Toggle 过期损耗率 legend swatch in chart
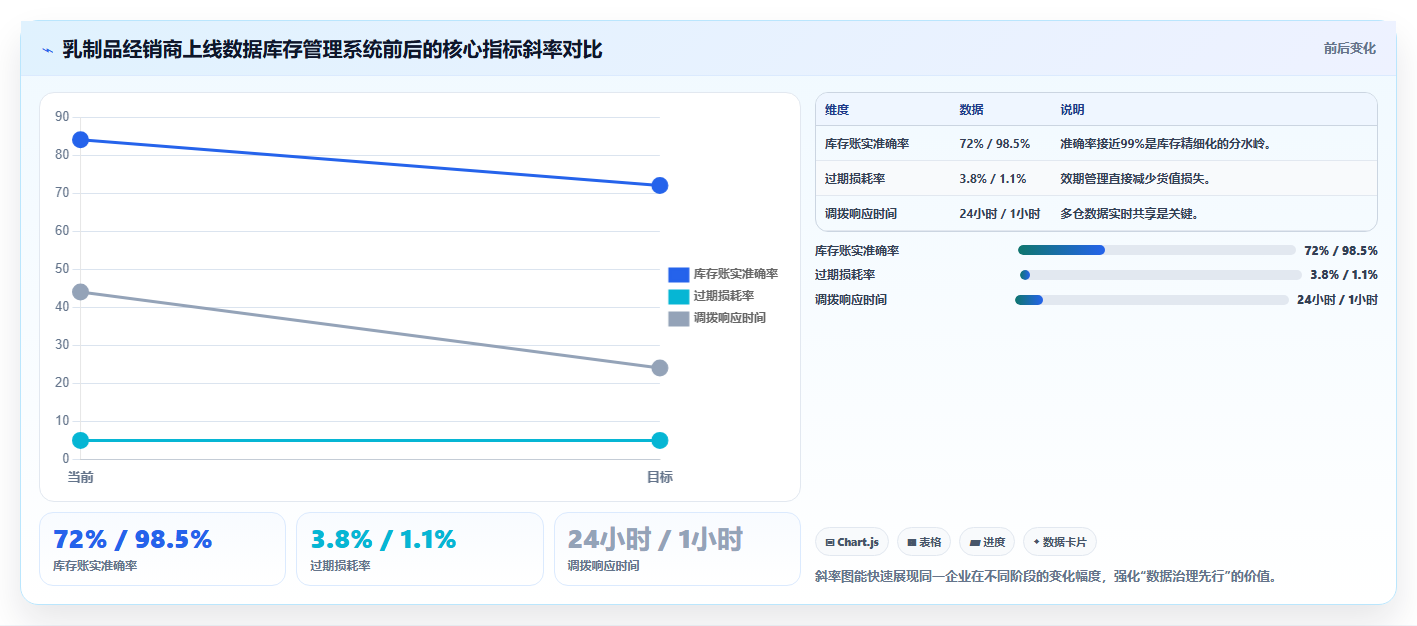 pos(679,296)
